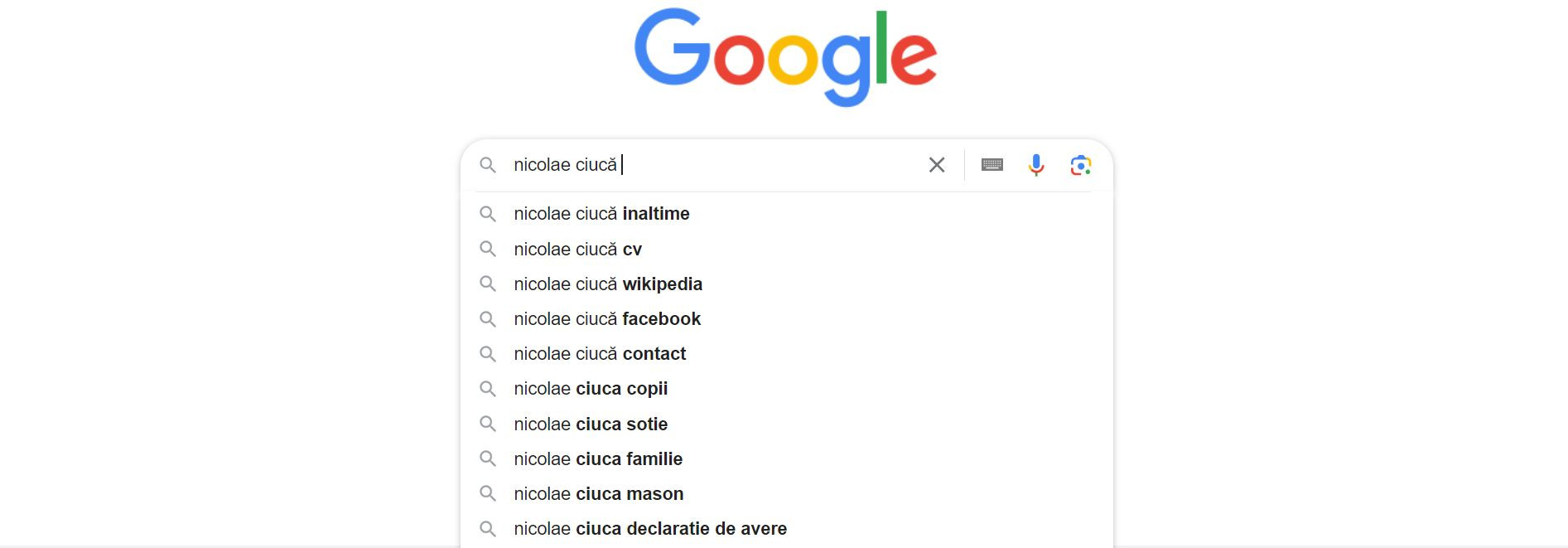Select 'nicolae ciucă contact' suggestion
Image resolution: width=1568 pixels, height=548 pixels.
tap(599, 353)
